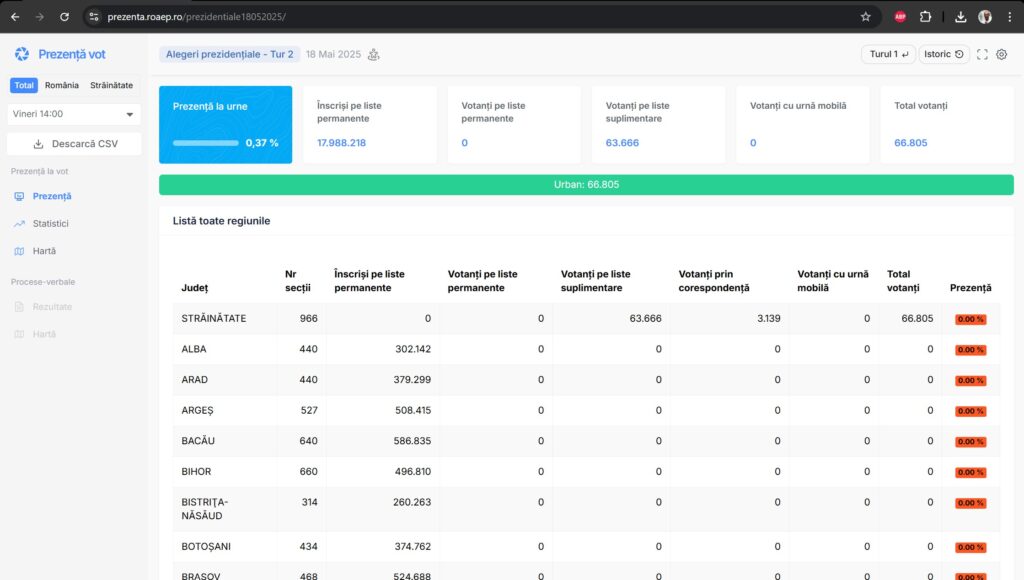Open settings with the gear icon
The image size is (1024, 580).
(1002, 54)
